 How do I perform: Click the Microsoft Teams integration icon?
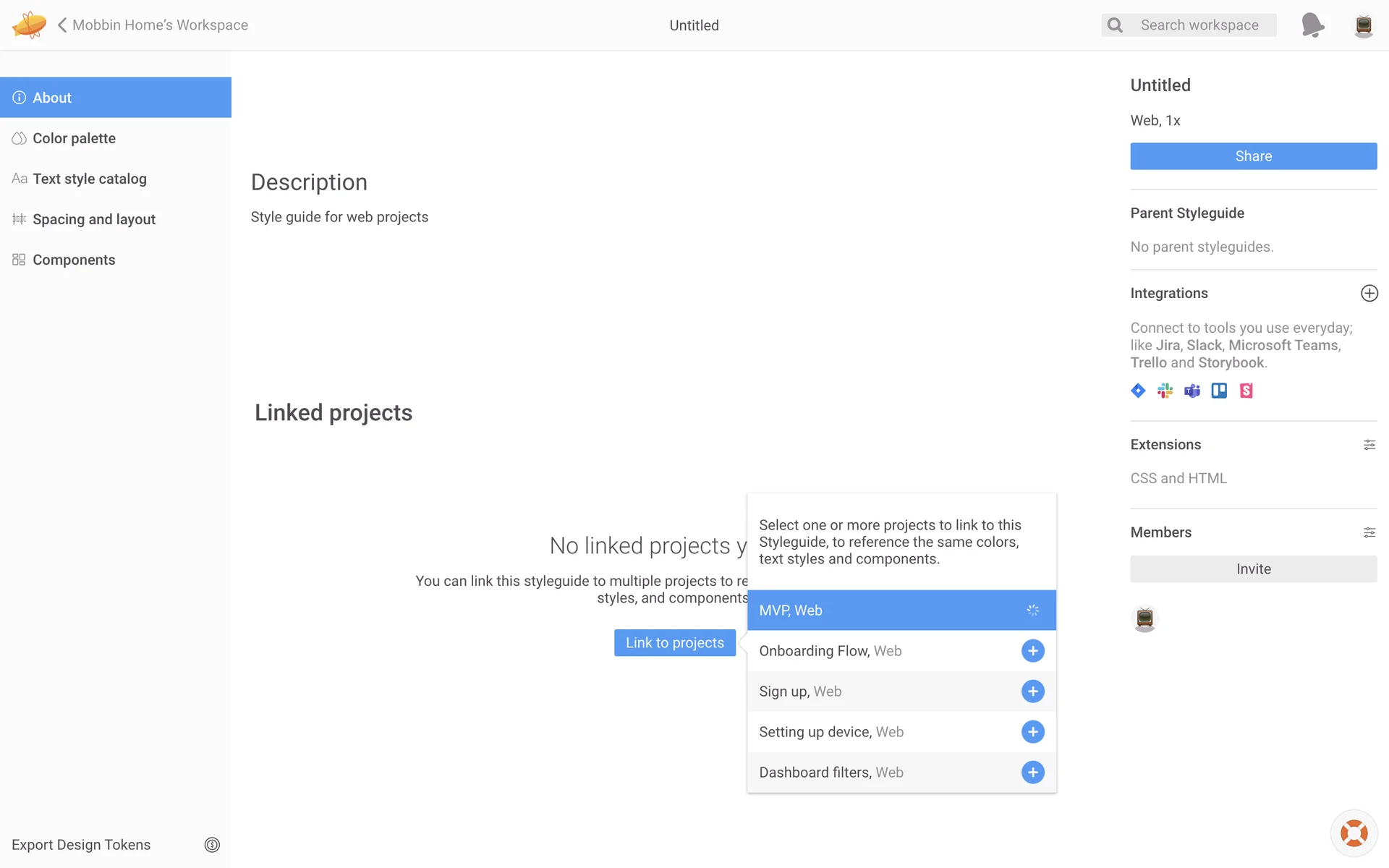click(1192, 391)
